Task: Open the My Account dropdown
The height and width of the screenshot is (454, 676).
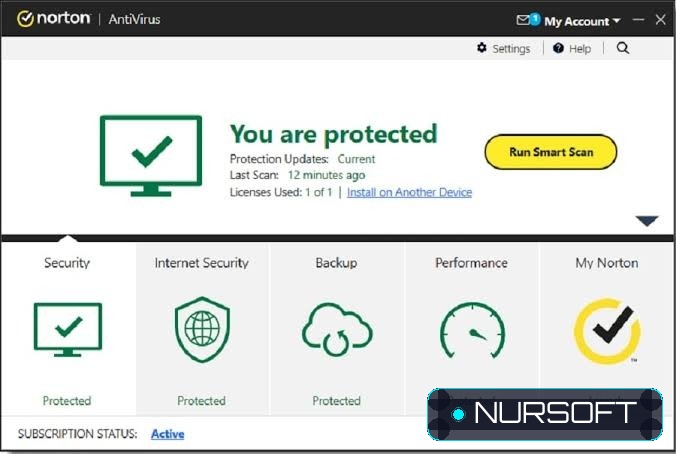Action: 582,21
